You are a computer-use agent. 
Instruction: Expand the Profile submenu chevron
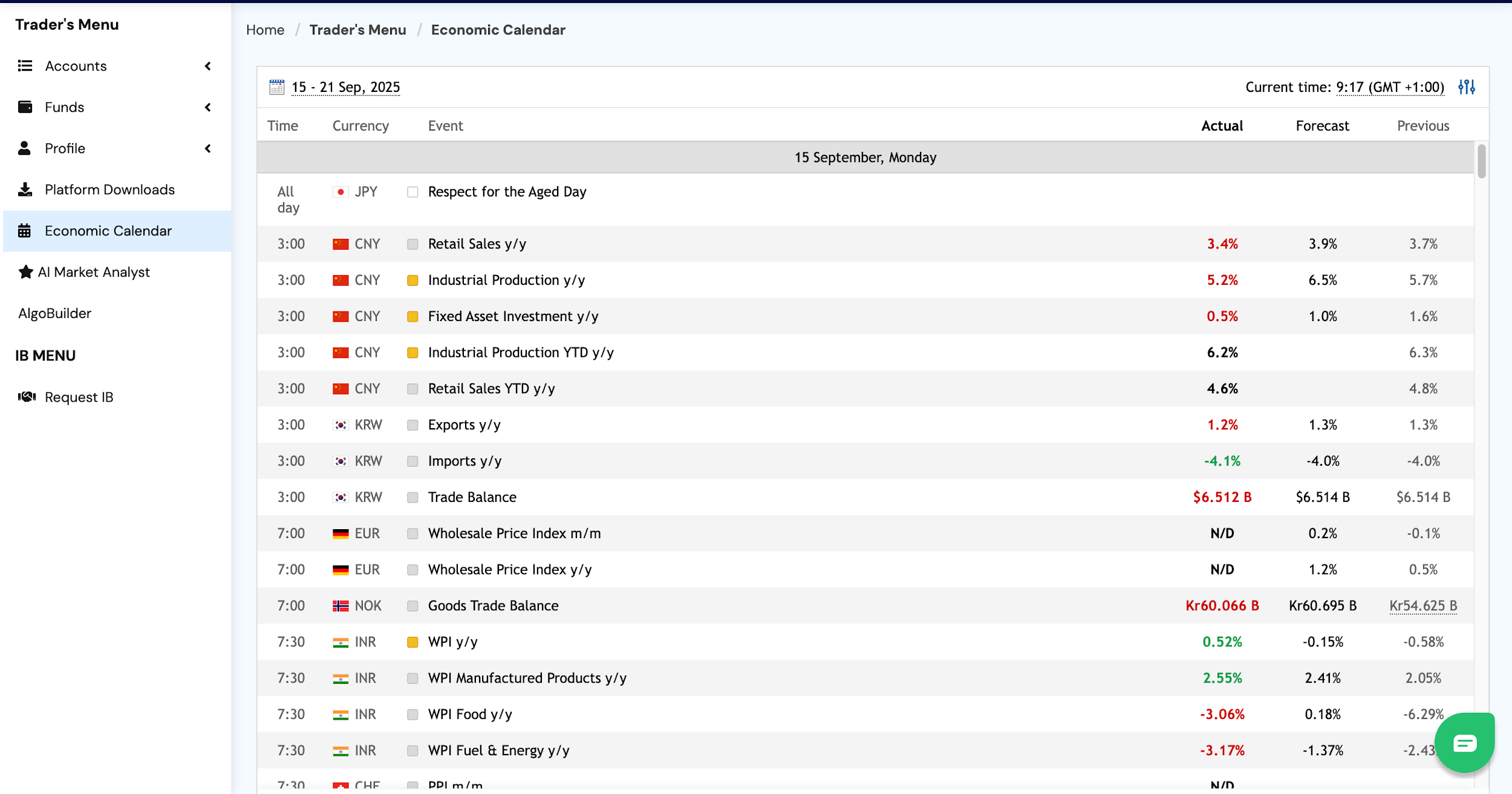point(208,149)
